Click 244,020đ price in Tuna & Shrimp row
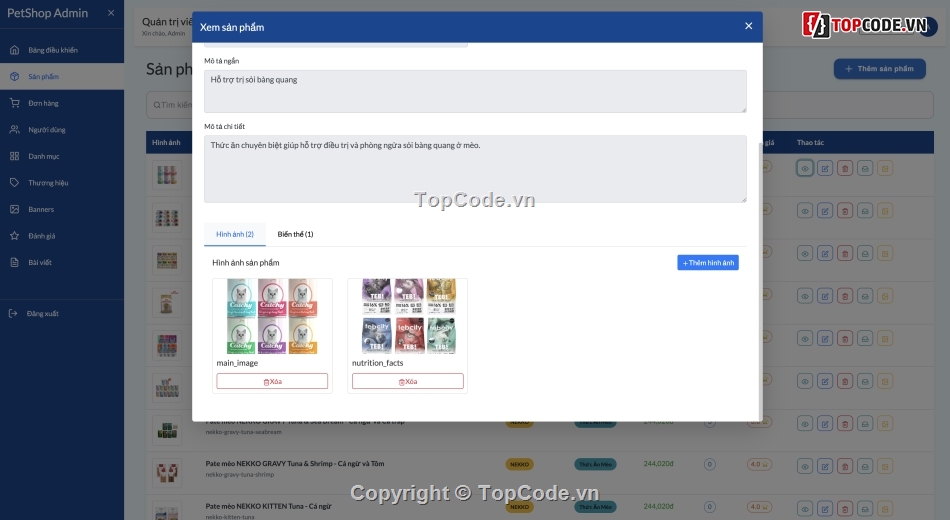Viewport: 950px width, 520px height. click(x=658, y=464)
